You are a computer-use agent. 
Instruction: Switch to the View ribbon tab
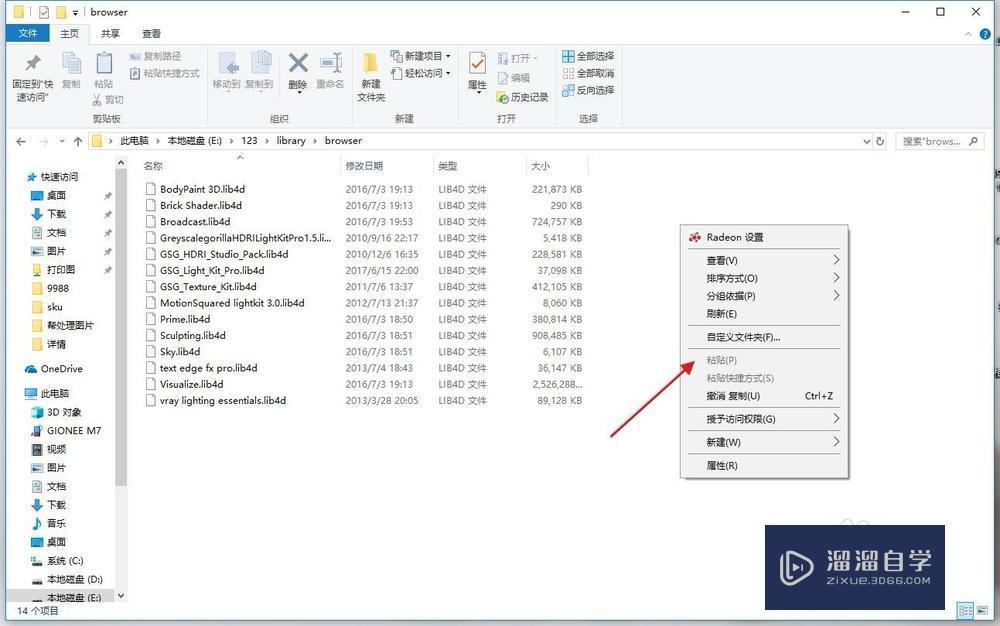(151, 33)
